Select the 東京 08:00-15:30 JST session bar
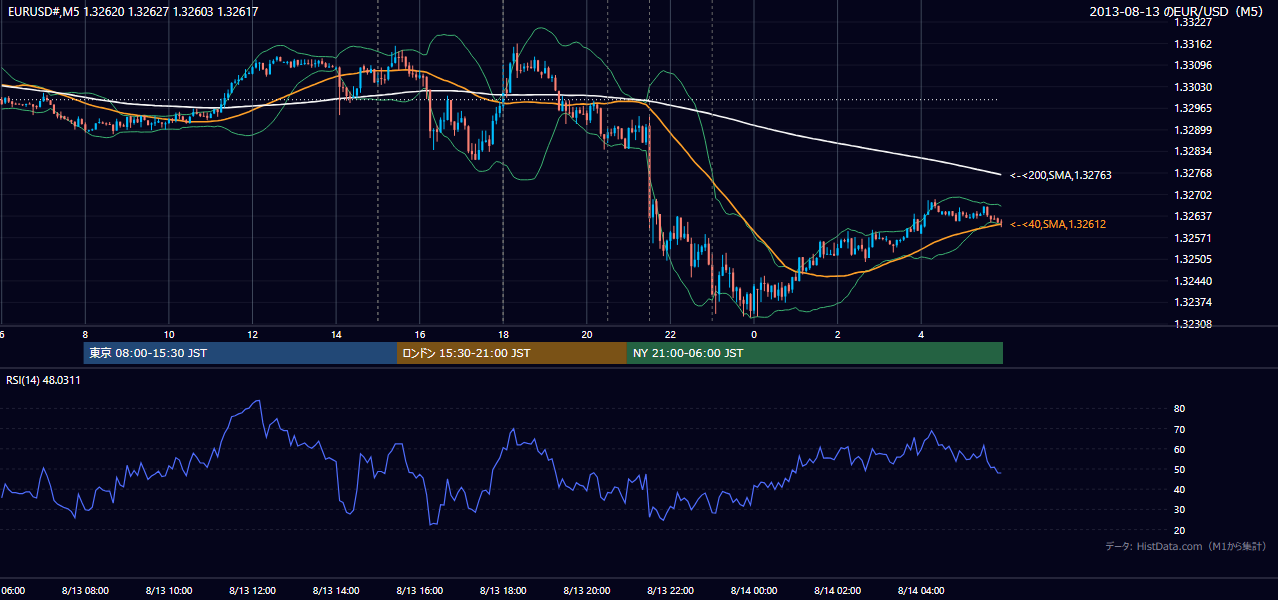Screen dimensions: 1278x600 [241, 353]
